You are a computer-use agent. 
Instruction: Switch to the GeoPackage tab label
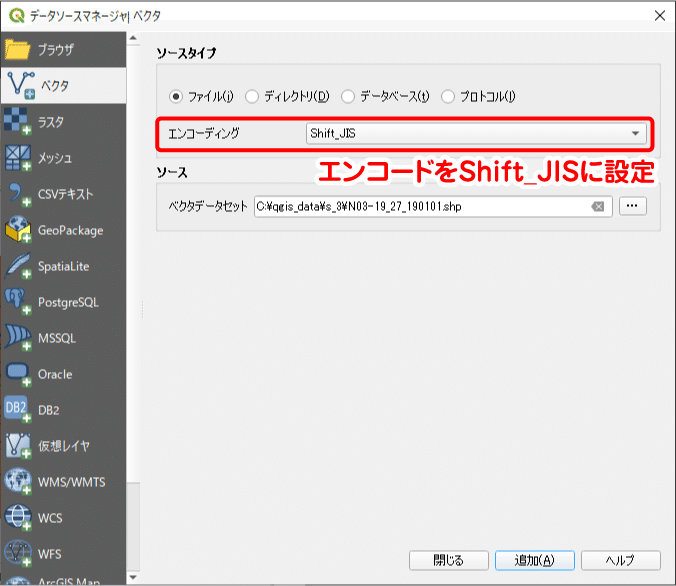[71, 230]
